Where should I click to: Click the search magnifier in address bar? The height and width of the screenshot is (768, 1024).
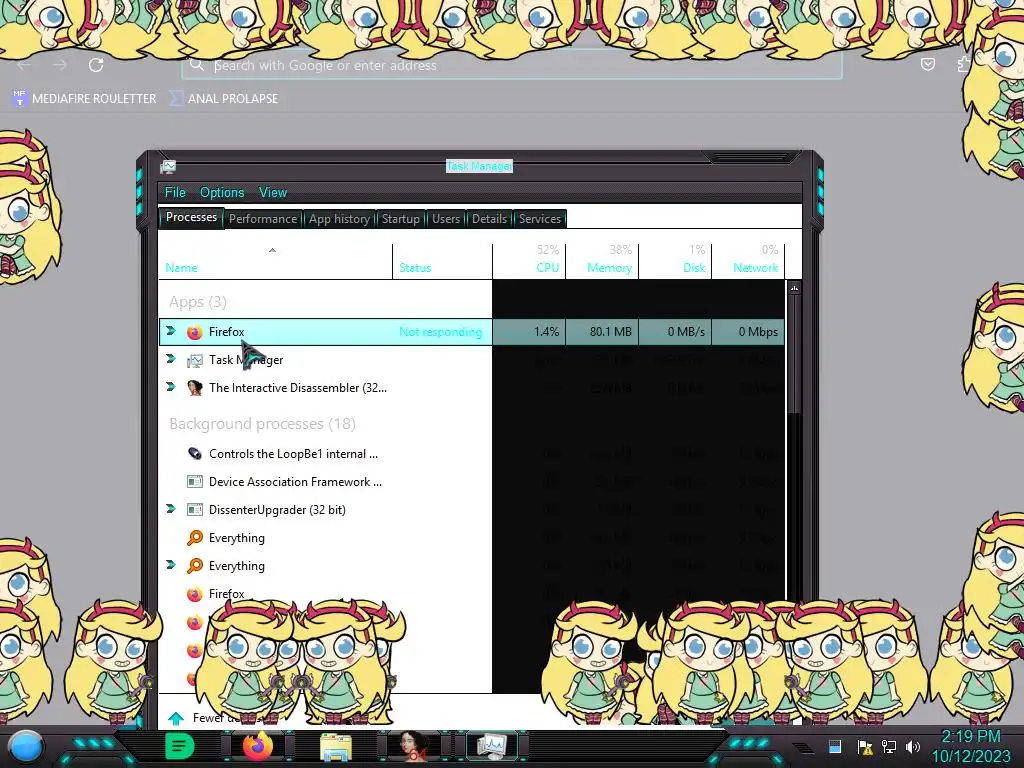[196, 65]
